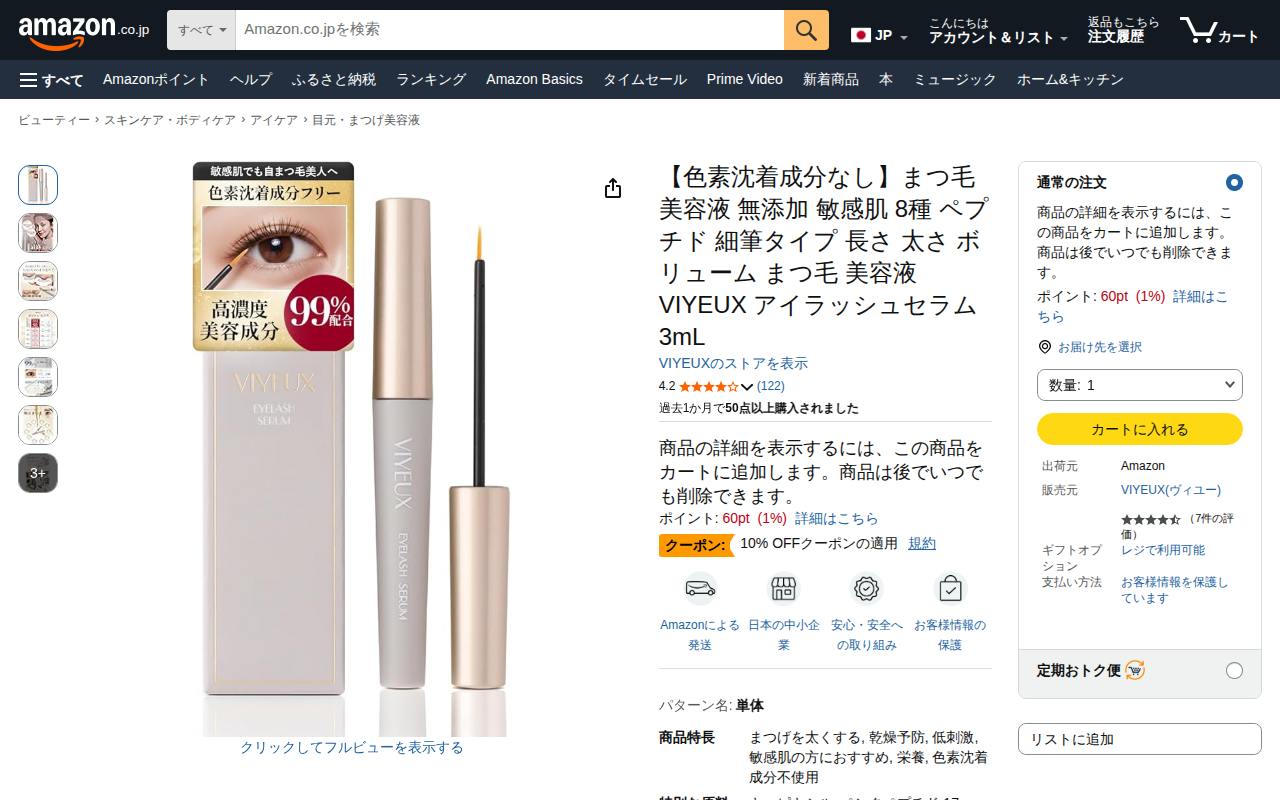
Task: Click the 安心・安全への取り組み badge icon
Action: coord(866,588)
